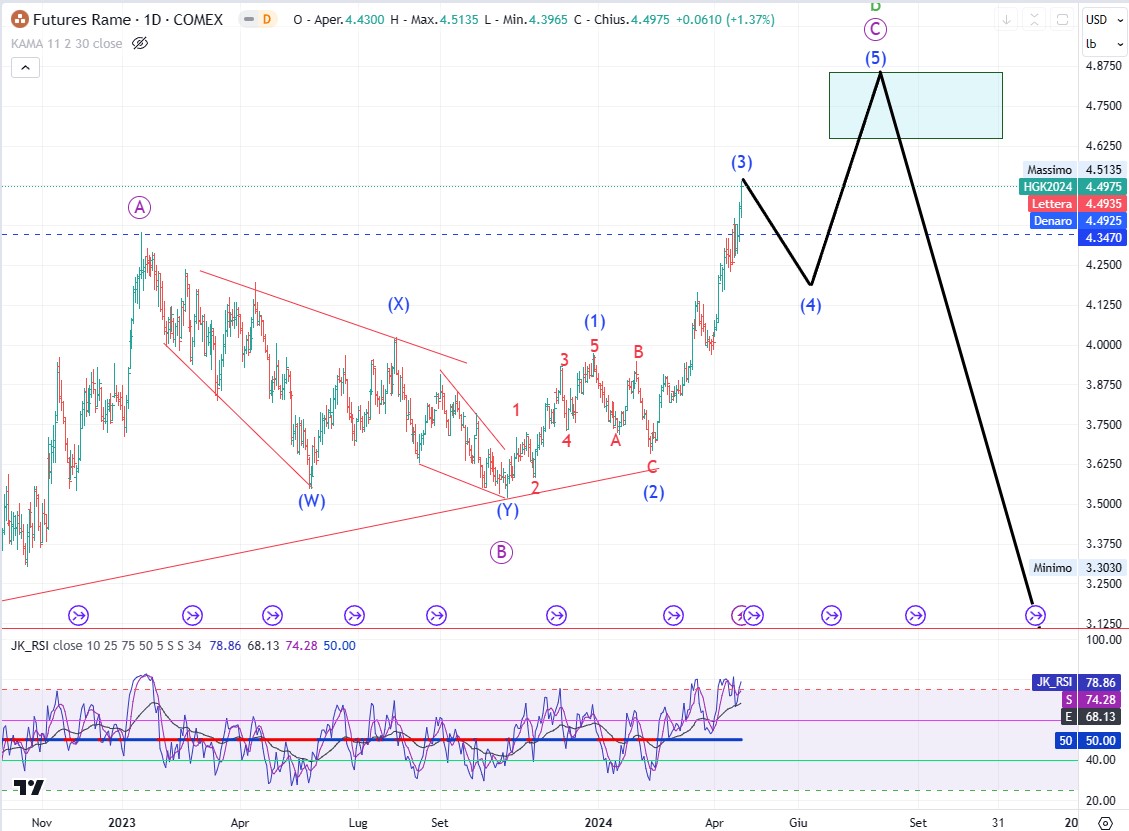Click the orange D delayed-data badge
The image size is (1129, 831).
click(x=267, y=19)
